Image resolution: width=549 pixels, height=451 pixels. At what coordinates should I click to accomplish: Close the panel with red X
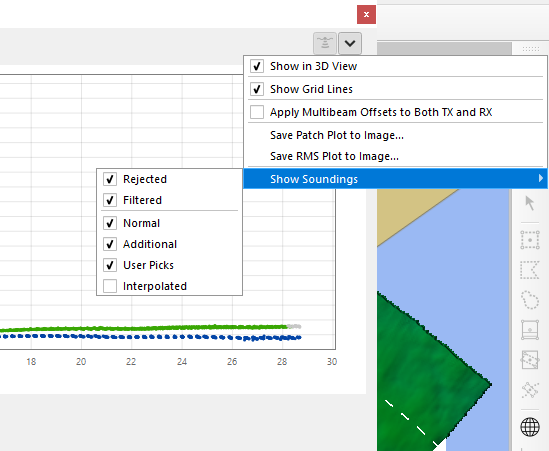[x=366, y=15]
